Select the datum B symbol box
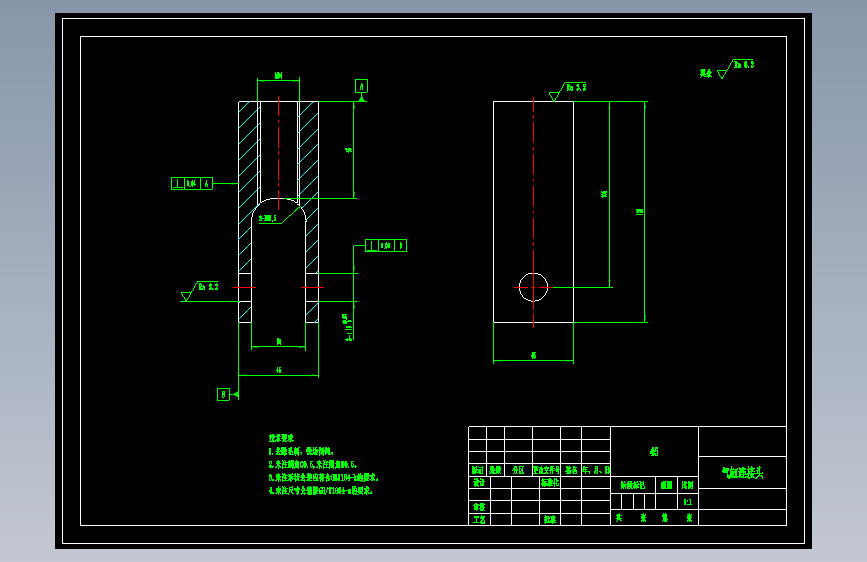The image size is (867, 562). [x=223, y=394]
